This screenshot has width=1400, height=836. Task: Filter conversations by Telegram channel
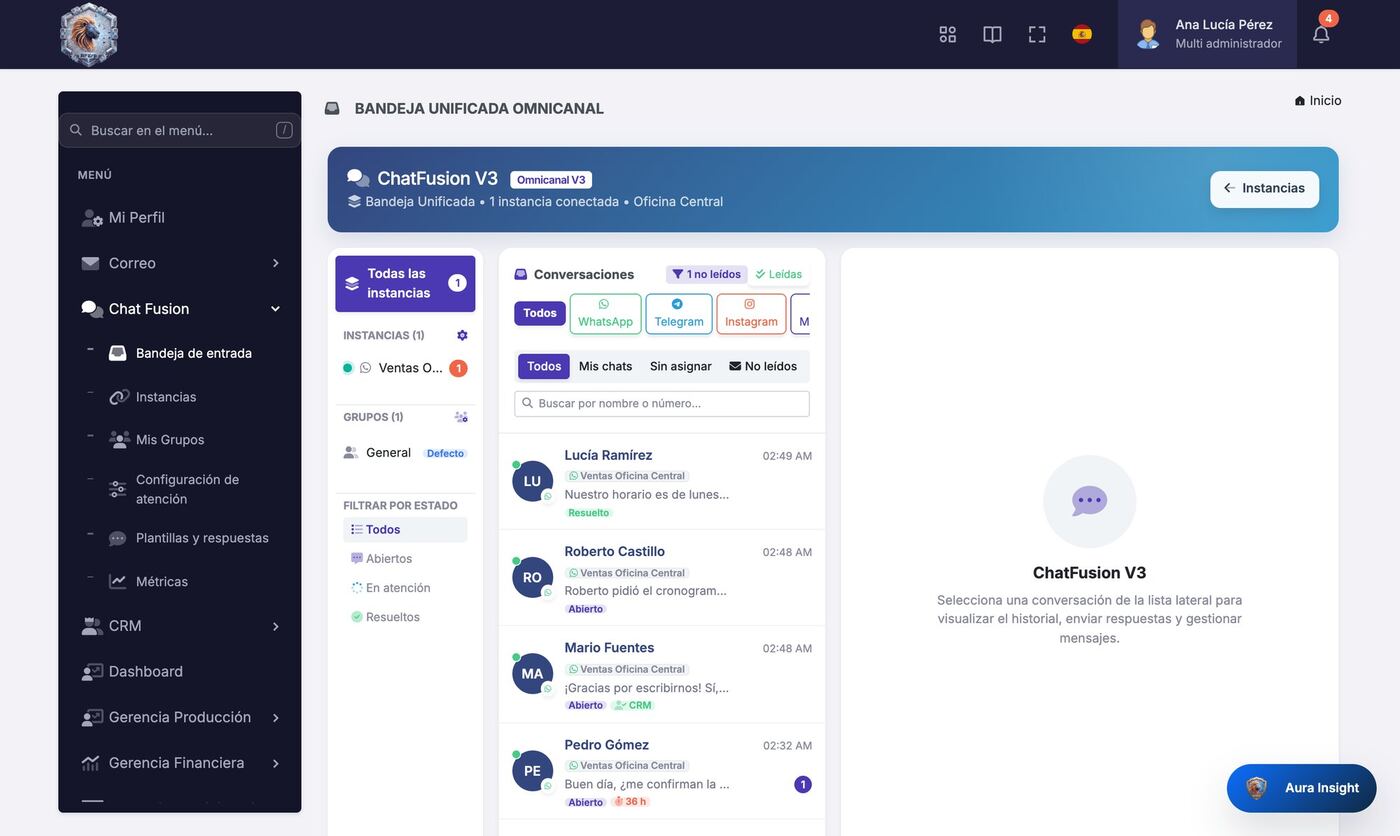(679, 313)
